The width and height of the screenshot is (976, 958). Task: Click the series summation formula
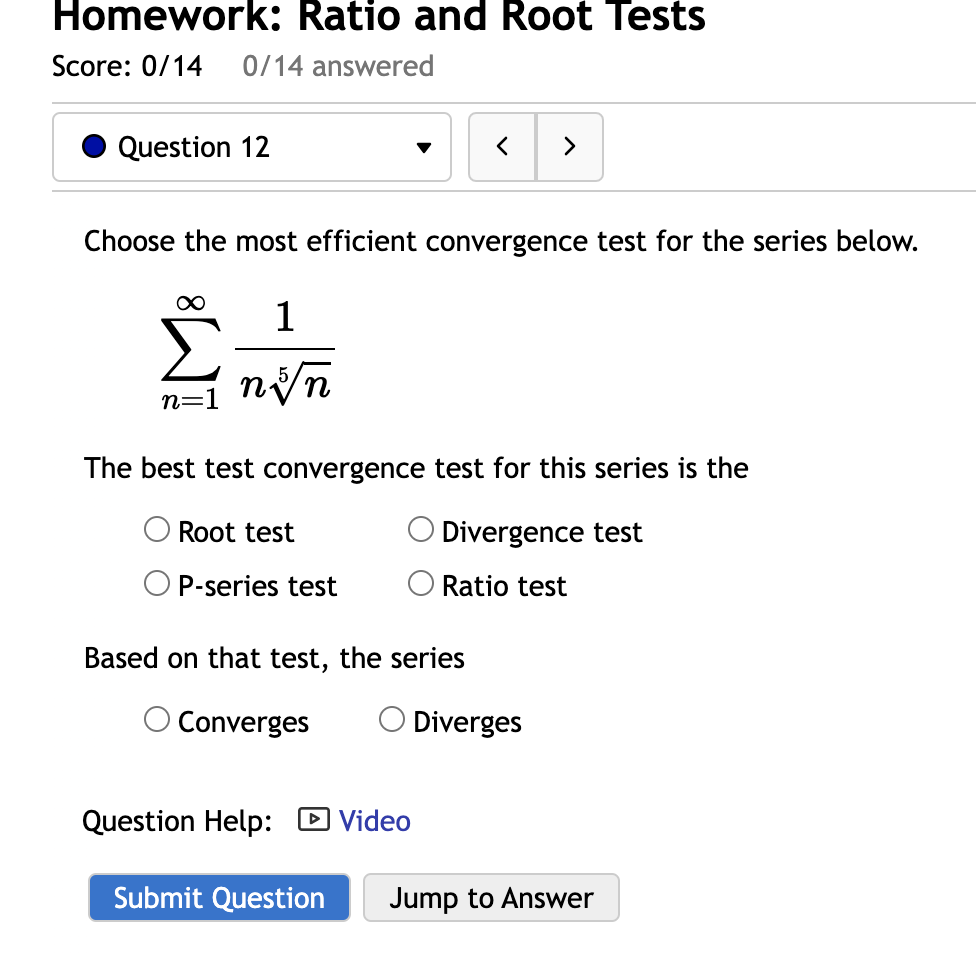(248, 350)
